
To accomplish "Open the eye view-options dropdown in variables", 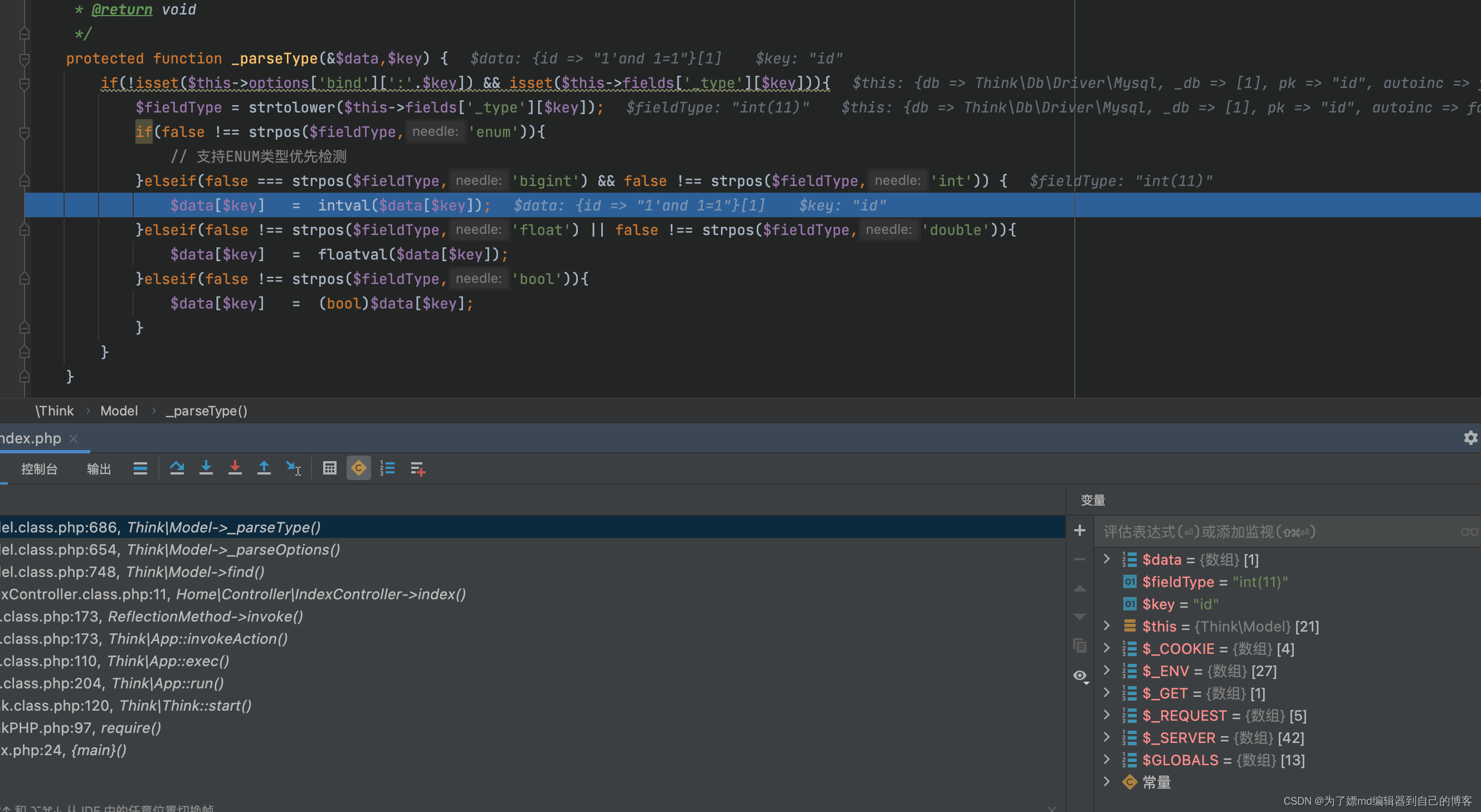I will [x=1081, y=676].
